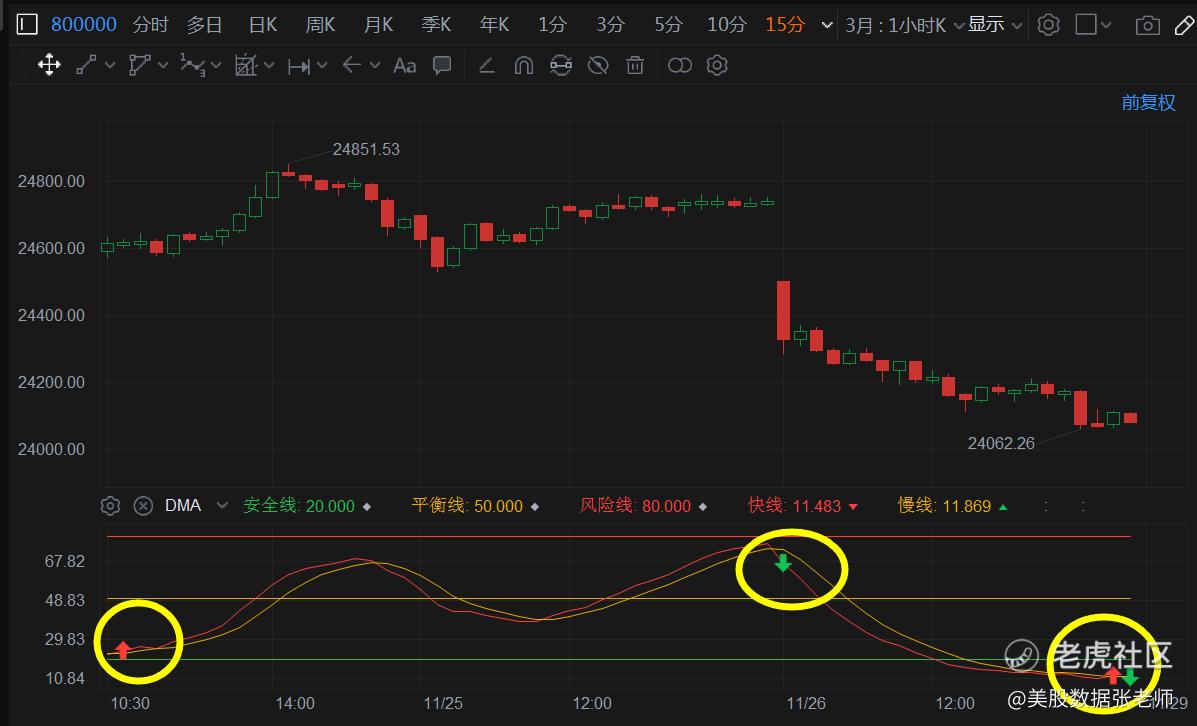Expand the arrow marker tool dropdown arrow
The height and width of the screenshot is (726, 1197).
pyautogui.click(x=375, y=66)
